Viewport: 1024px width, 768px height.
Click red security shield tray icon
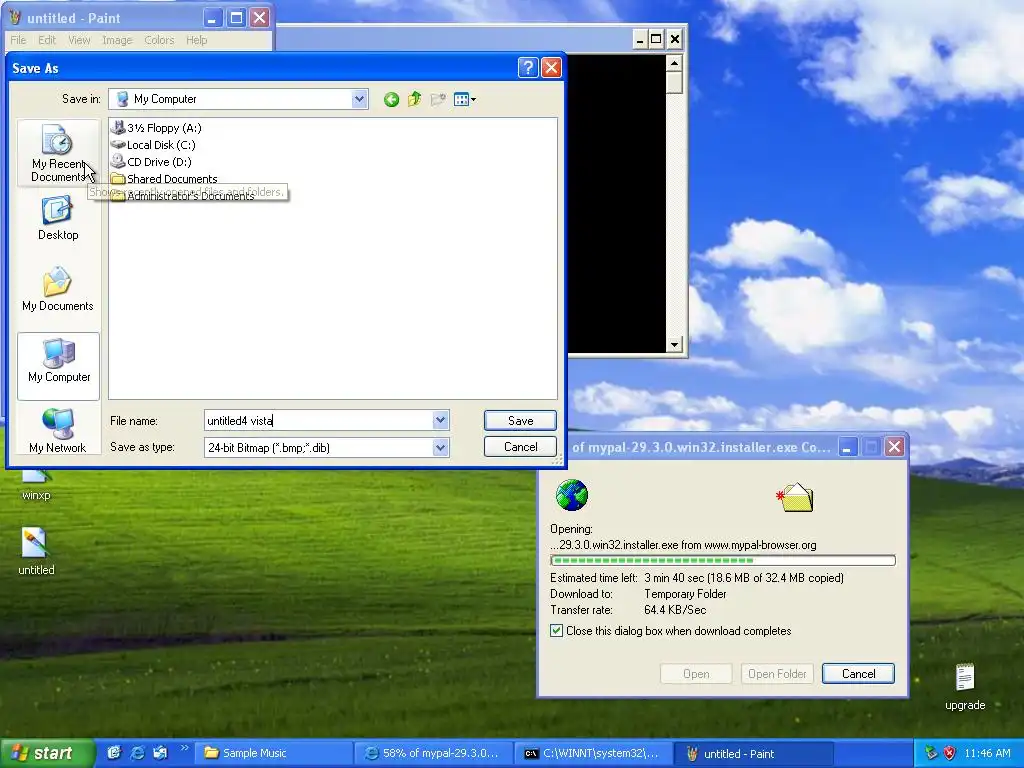pyautogui.click(x=949, y=753)
